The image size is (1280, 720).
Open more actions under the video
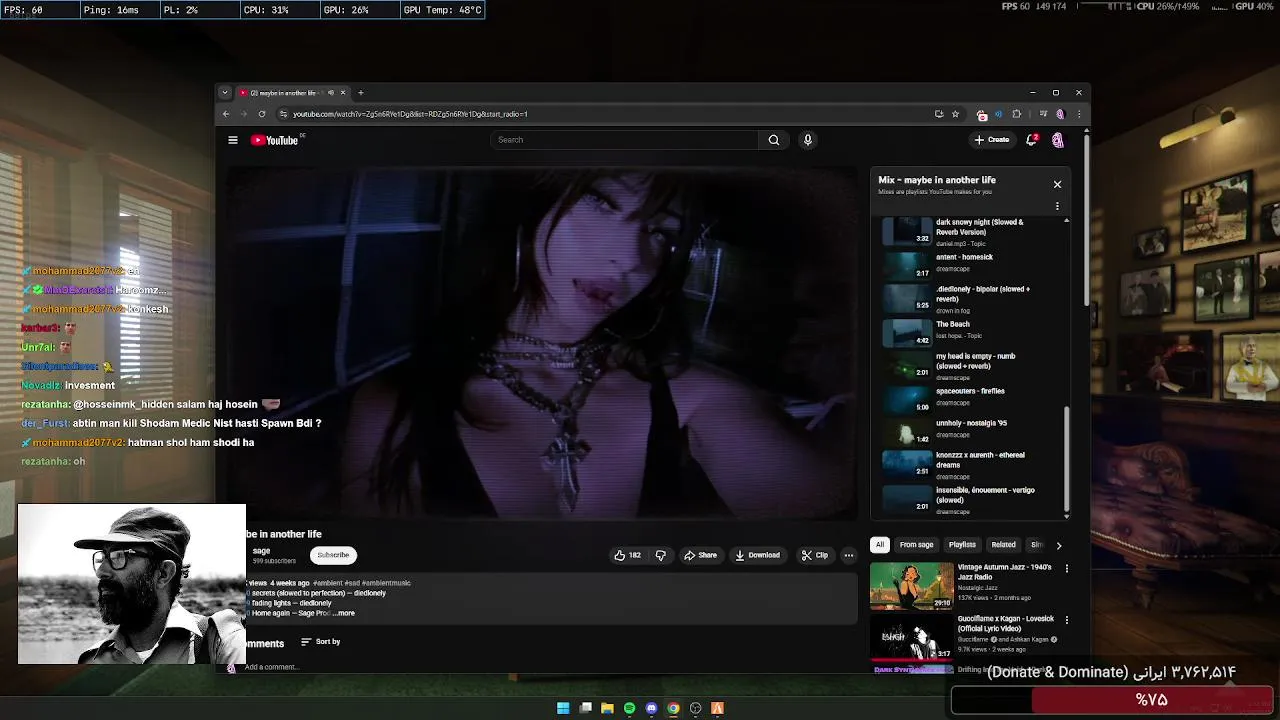(848, 555)
